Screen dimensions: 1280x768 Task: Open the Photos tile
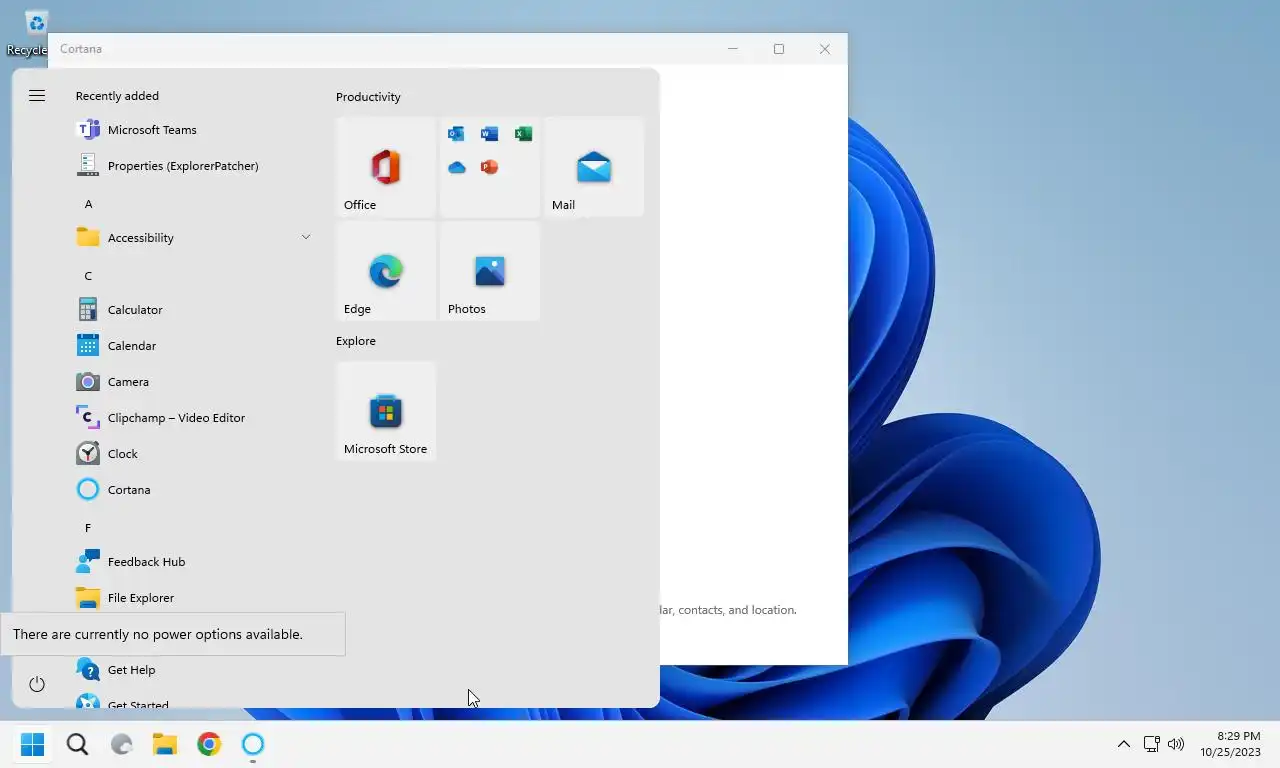[x=490, y=271]
